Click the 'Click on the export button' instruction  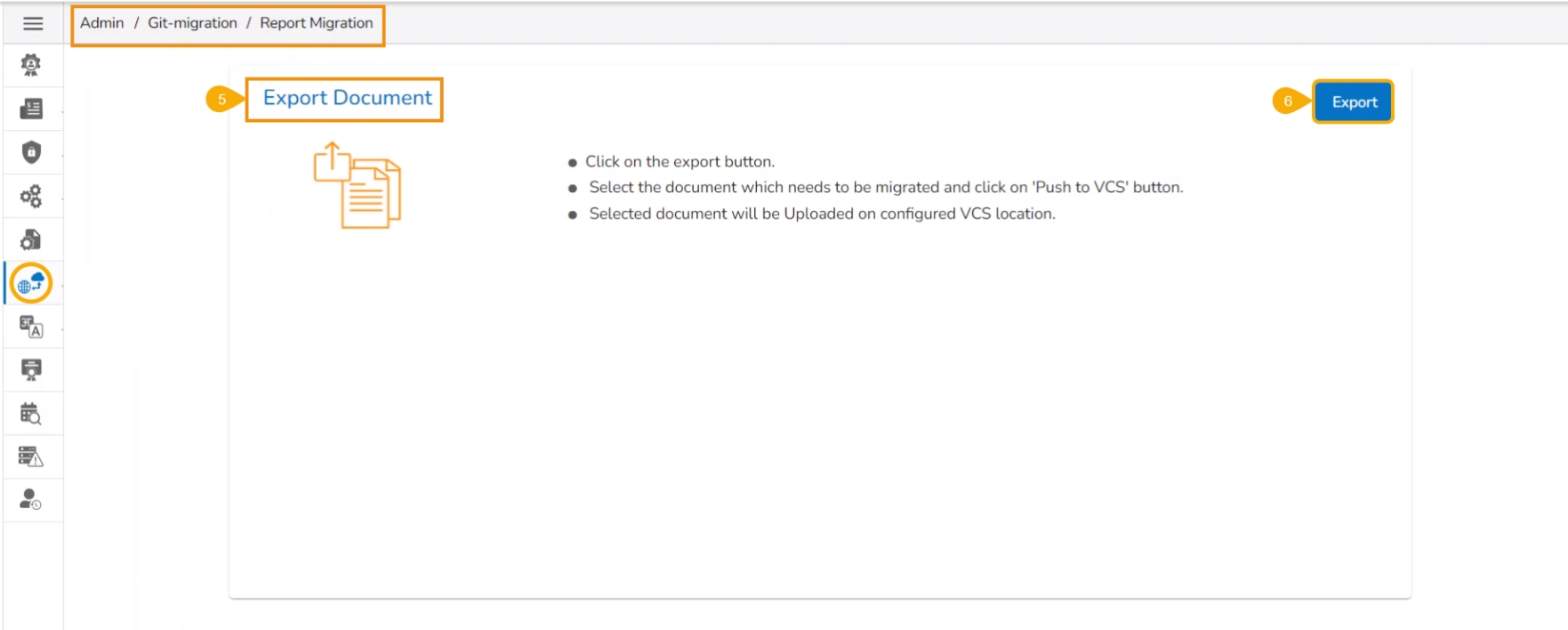pos(679,162)
